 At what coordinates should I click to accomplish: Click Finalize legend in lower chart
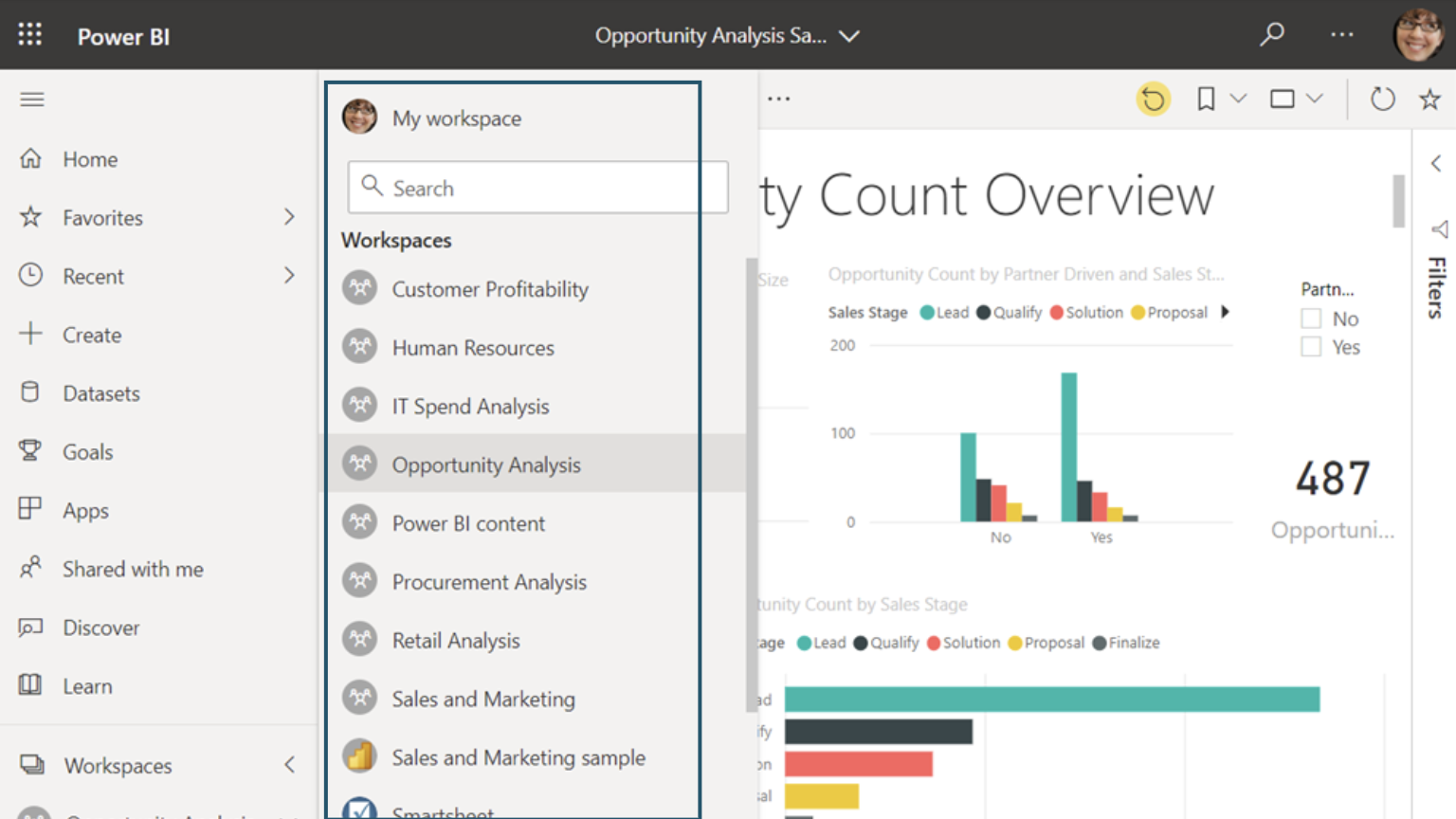point(1126,643)
